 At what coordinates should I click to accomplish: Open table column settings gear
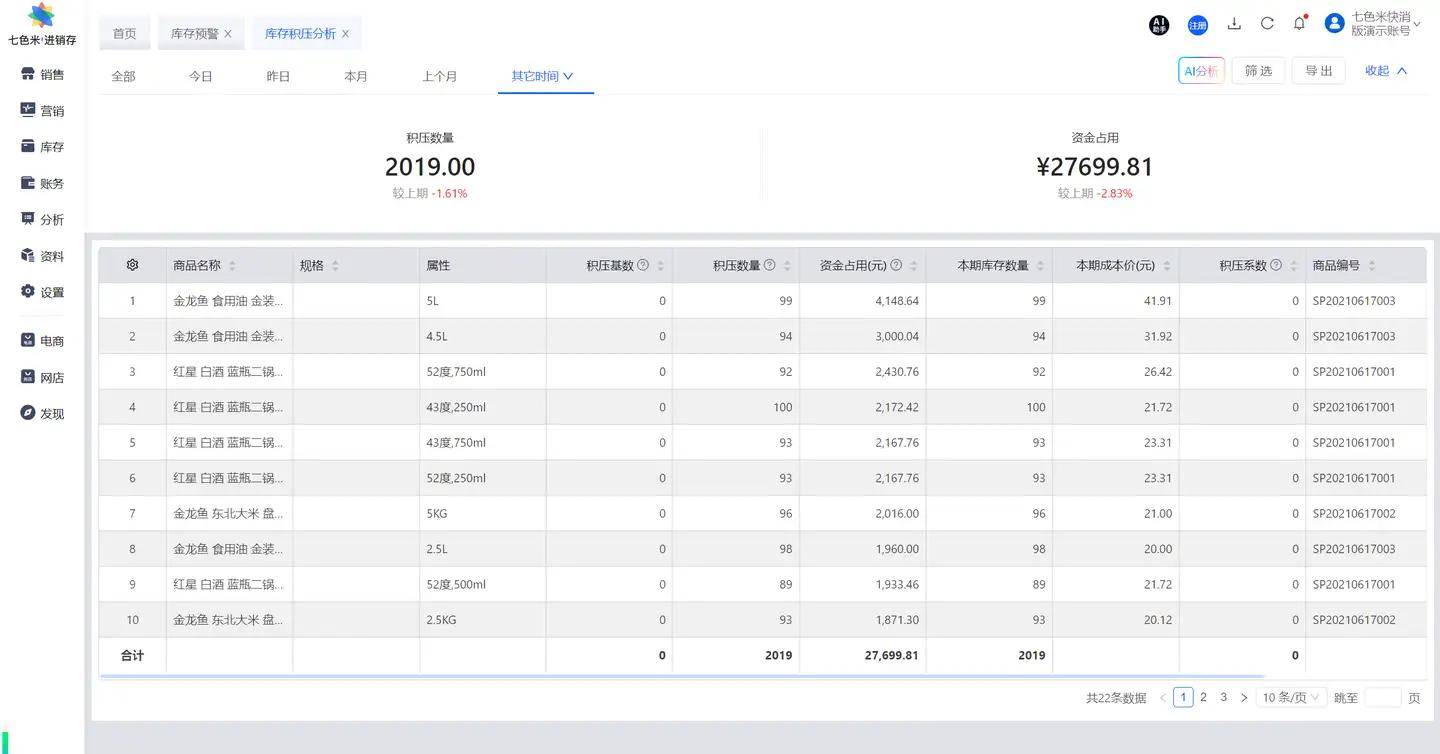click(x=132, y=265)
